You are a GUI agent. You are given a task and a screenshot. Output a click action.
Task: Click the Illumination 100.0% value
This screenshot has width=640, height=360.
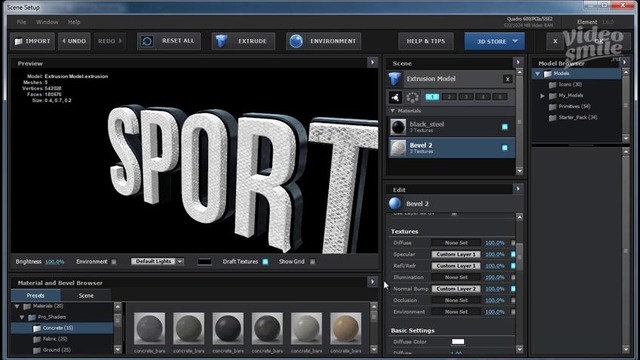[x=495, y=278]
